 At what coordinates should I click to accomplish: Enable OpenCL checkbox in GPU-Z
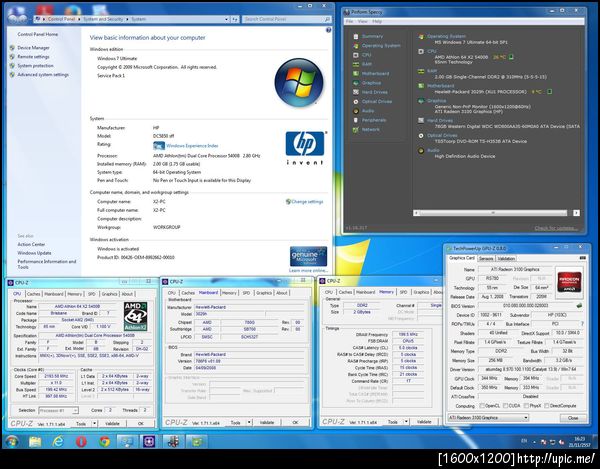[x=482, y=405]
